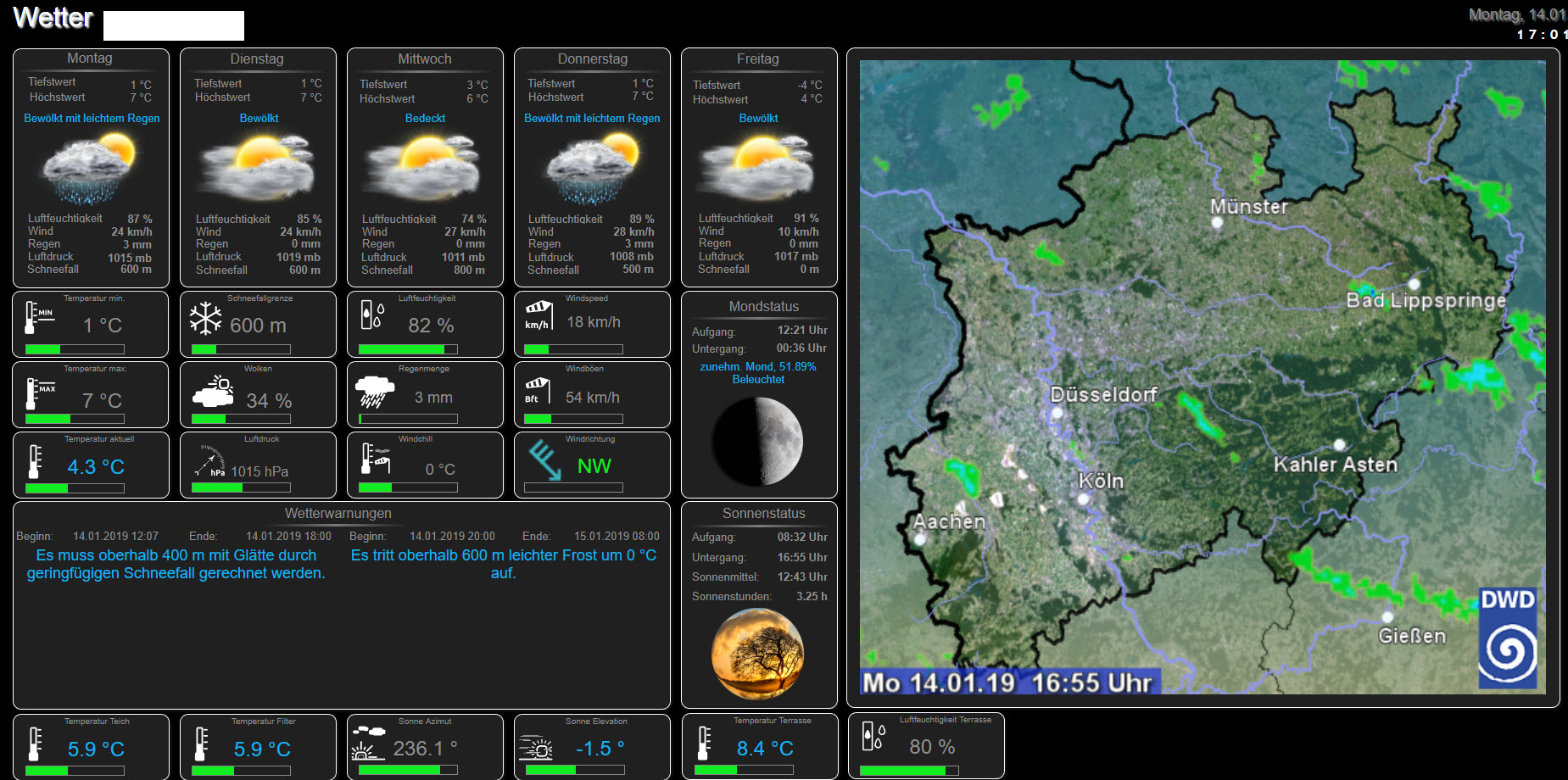Click the Luftdruck barometer gauge icon
Viewport: 1568px width, 780px height.
point(209,461)
